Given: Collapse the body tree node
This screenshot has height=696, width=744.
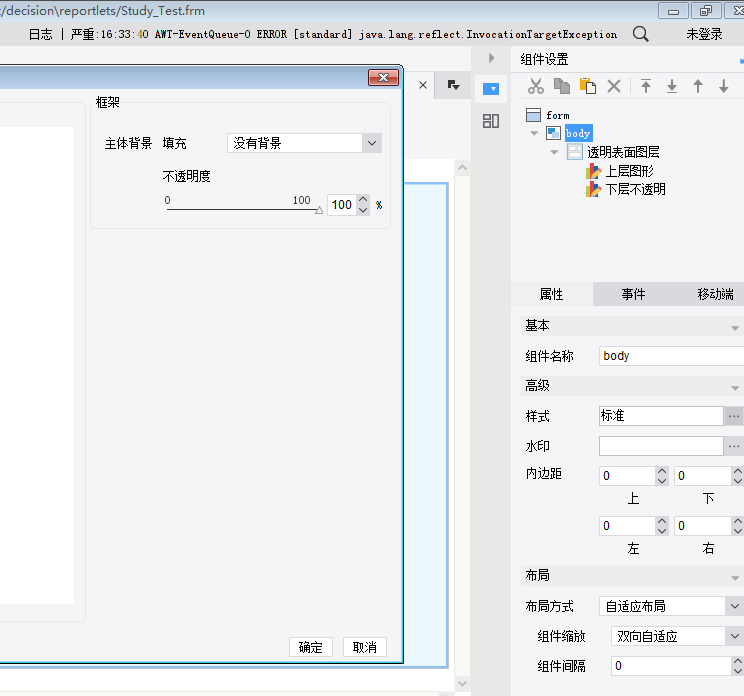Looking at the screenshot, I should (534, 133).
